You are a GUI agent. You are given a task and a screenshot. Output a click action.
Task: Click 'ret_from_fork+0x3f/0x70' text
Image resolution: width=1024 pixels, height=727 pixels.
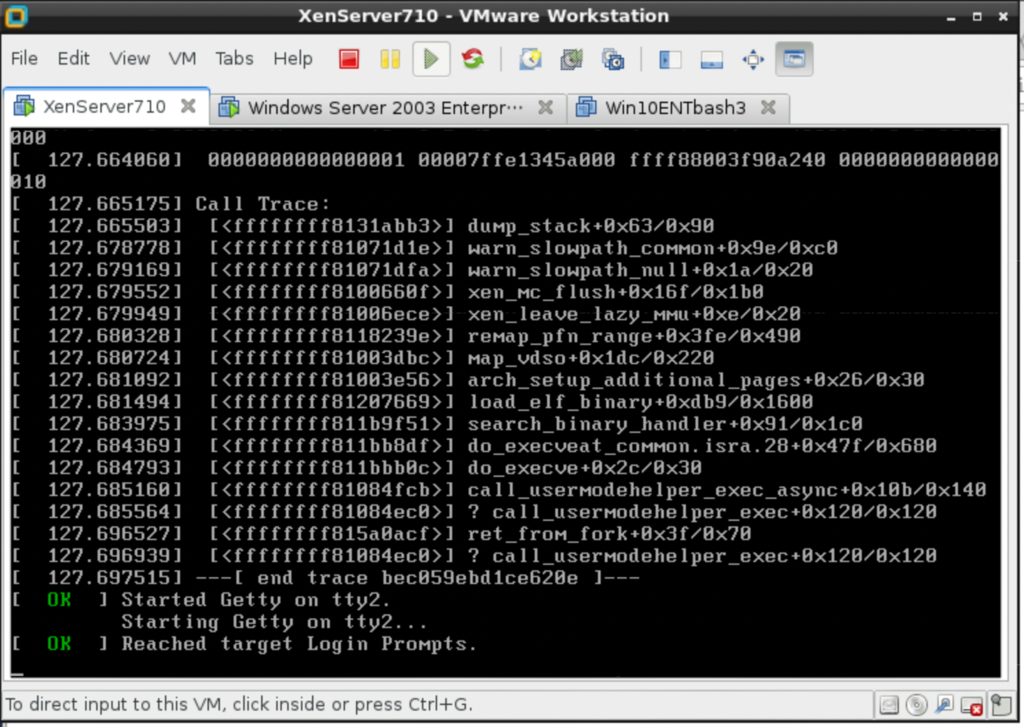[x=609, y=534]
